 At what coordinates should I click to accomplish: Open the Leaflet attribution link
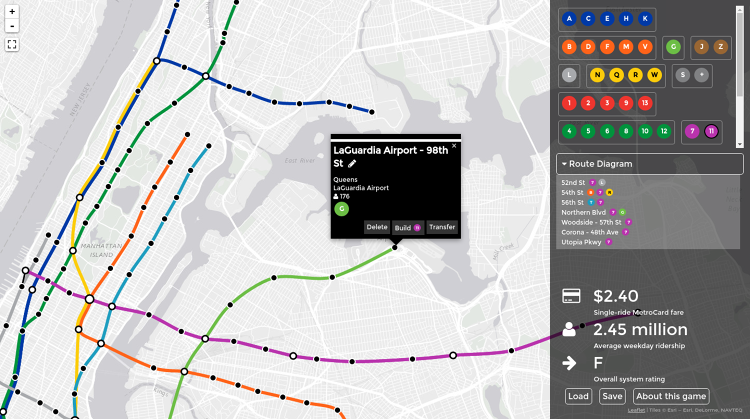[636, 410]
